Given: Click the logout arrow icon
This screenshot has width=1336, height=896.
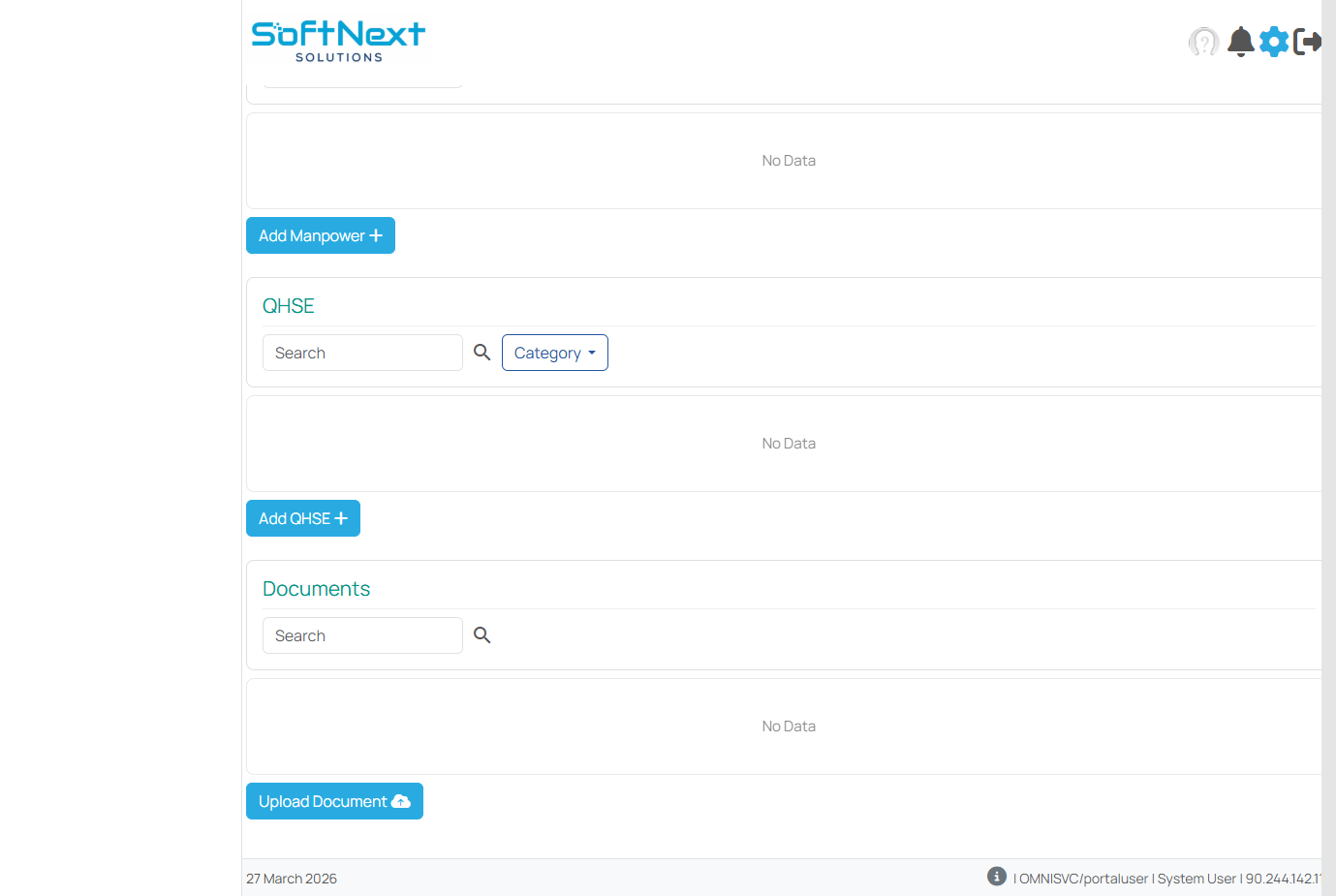Looking at the screenshot, I should click(x=1308, y=42).
